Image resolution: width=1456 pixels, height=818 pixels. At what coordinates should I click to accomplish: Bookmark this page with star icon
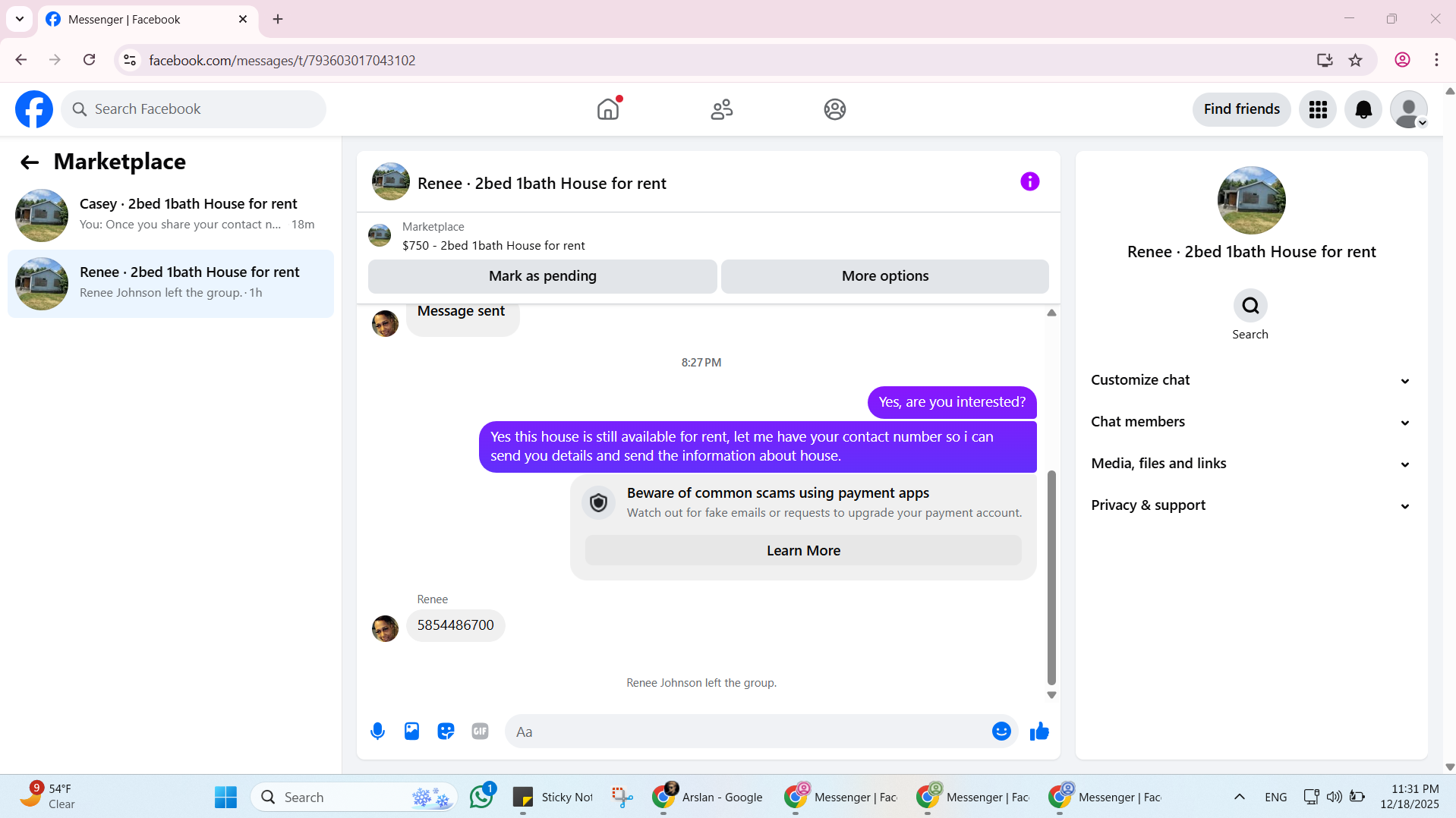pos(1355,60)
